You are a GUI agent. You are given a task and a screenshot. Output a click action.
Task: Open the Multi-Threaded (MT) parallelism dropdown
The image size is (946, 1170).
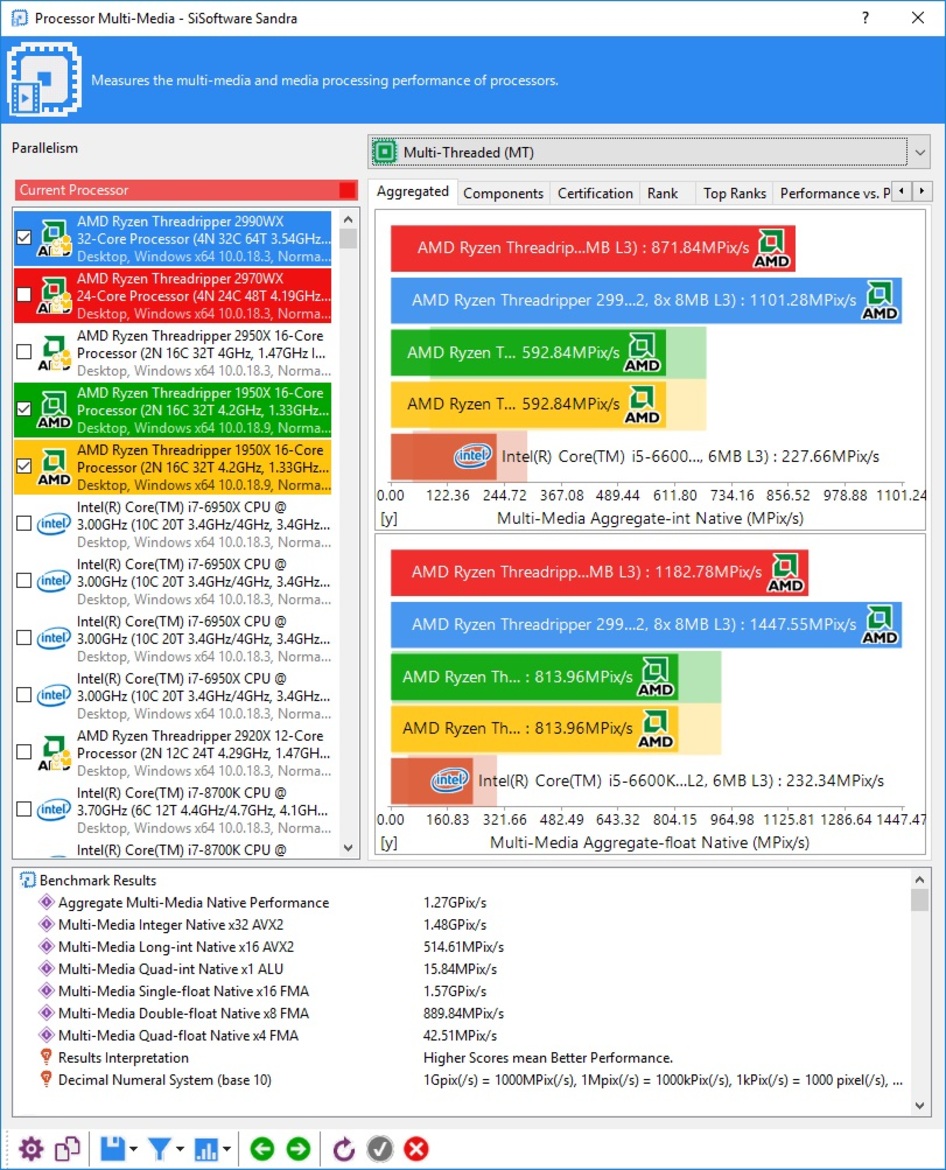click(x=649, y=152)
